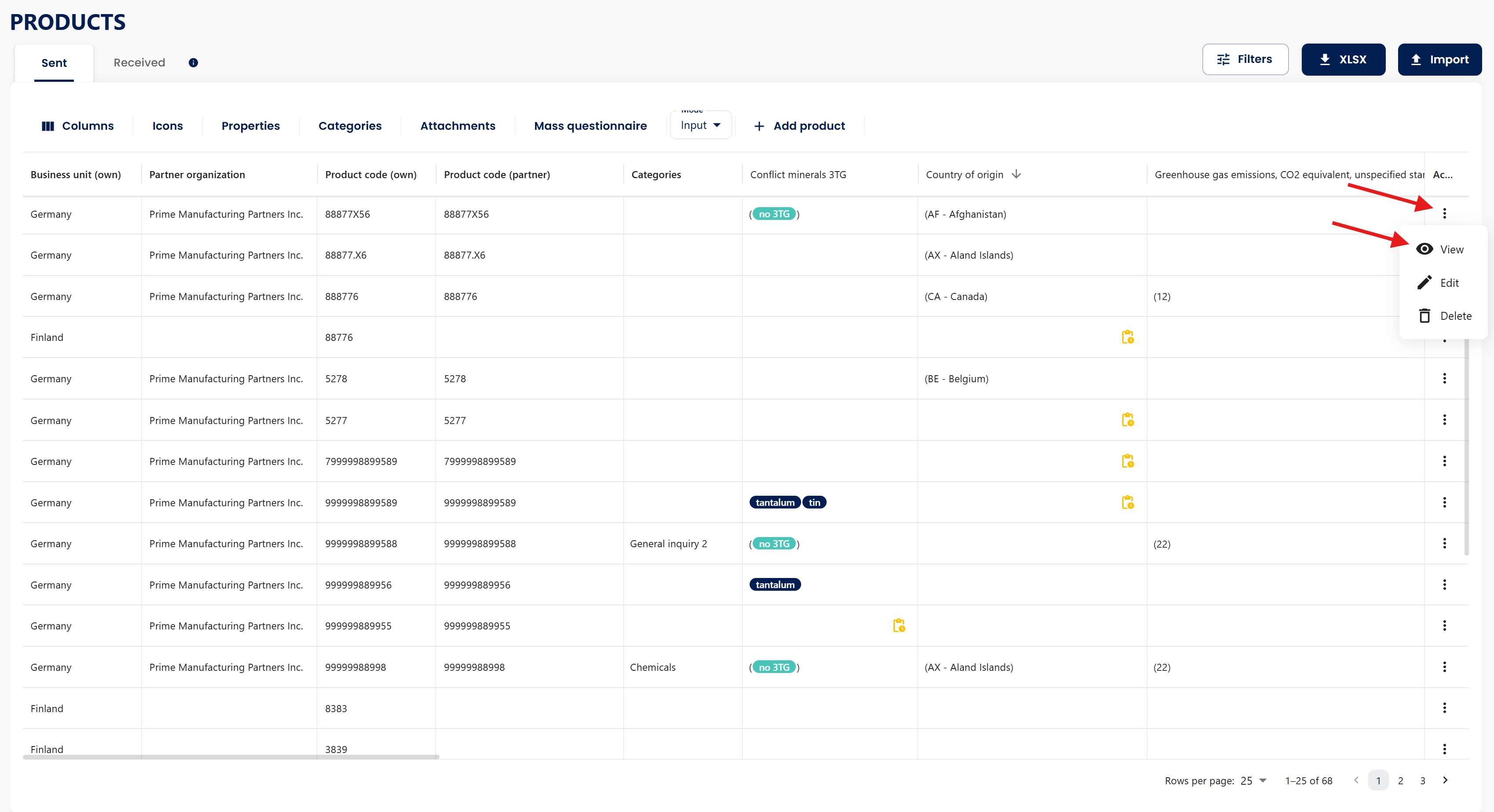Viewport: 1494px width, 812px height.
Task: Click pending clipboard icon in 9999998899589 row
Action: pyautogui.click(x=1128, y=502)
